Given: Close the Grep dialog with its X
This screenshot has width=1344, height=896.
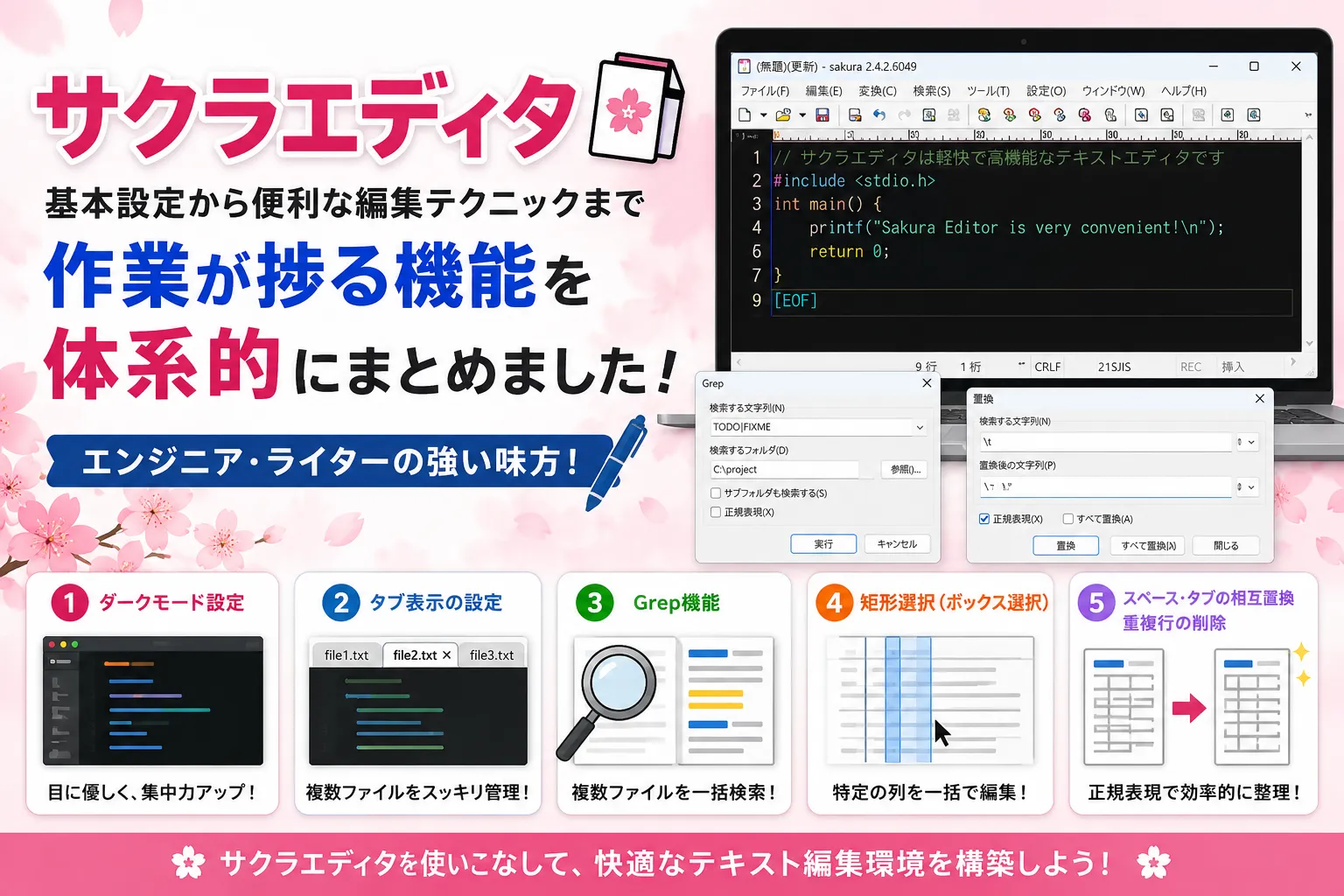Looking at the screenshot, I should pos(927,383).
